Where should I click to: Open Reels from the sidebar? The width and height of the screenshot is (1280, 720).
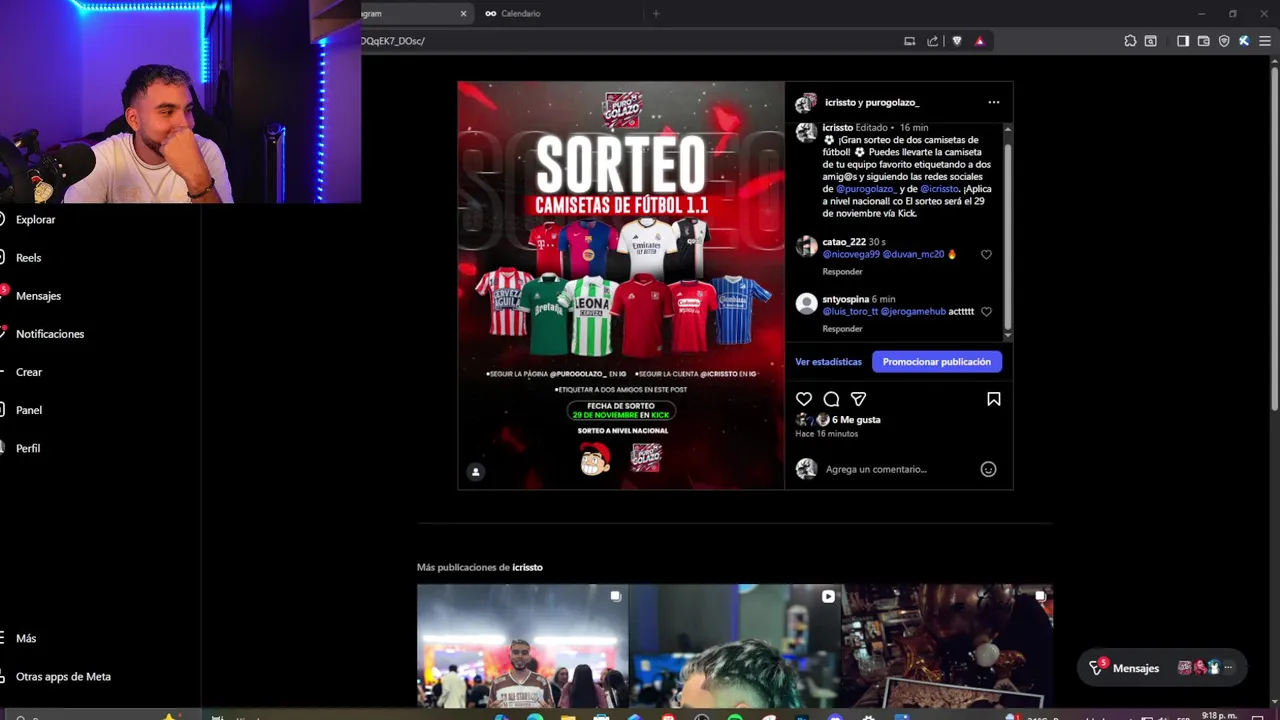28,257
